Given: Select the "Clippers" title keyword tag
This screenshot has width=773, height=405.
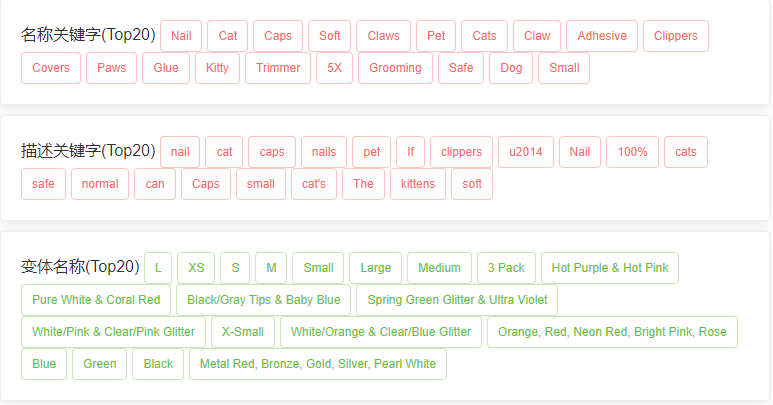Looking at the screenshot, I should pos(676,36).
